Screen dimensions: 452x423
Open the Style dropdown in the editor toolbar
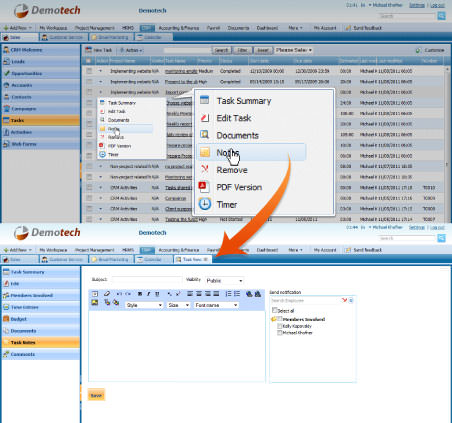144,305
